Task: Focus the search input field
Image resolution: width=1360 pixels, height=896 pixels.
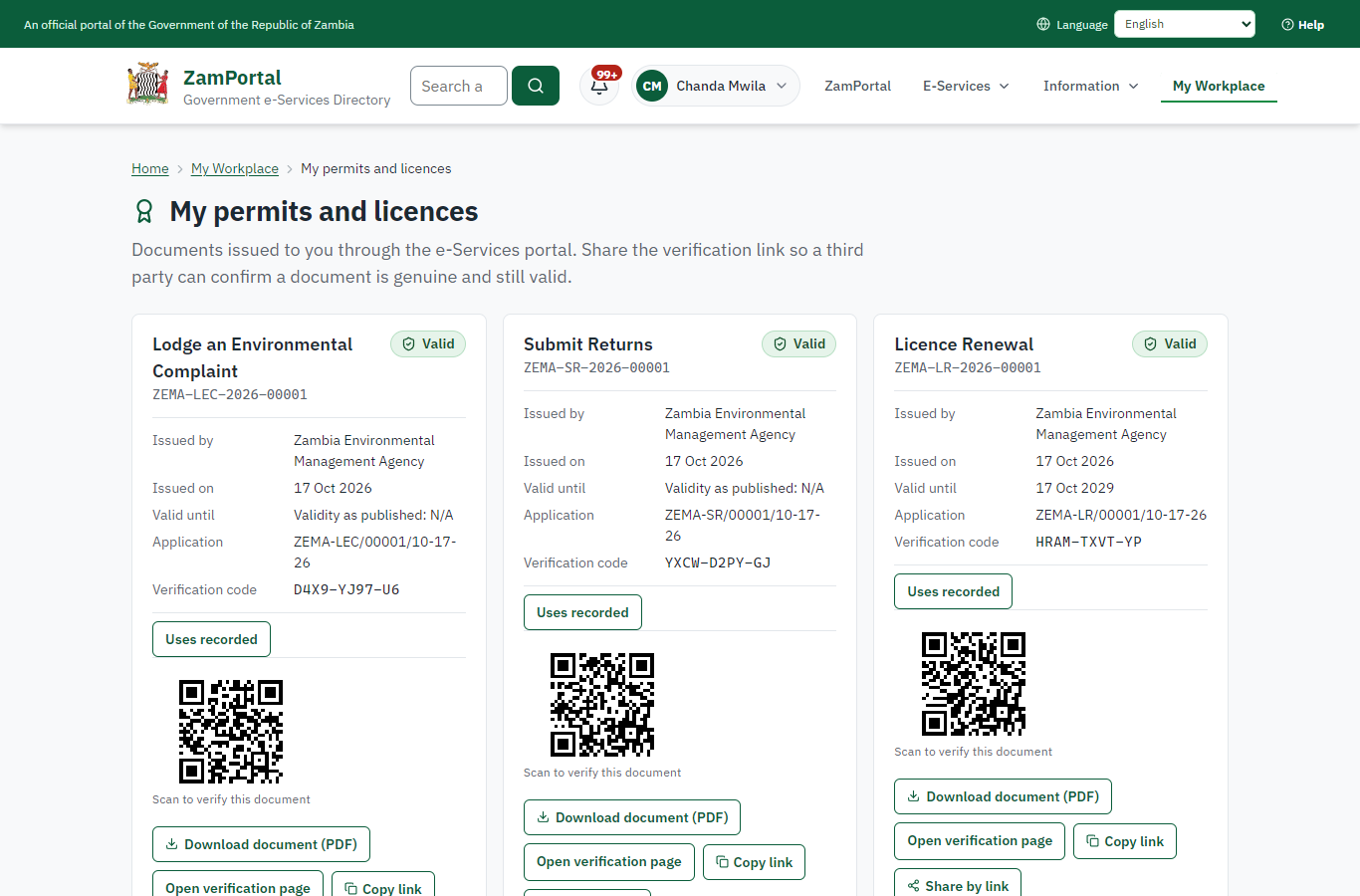Action: [x=459, y=86]
